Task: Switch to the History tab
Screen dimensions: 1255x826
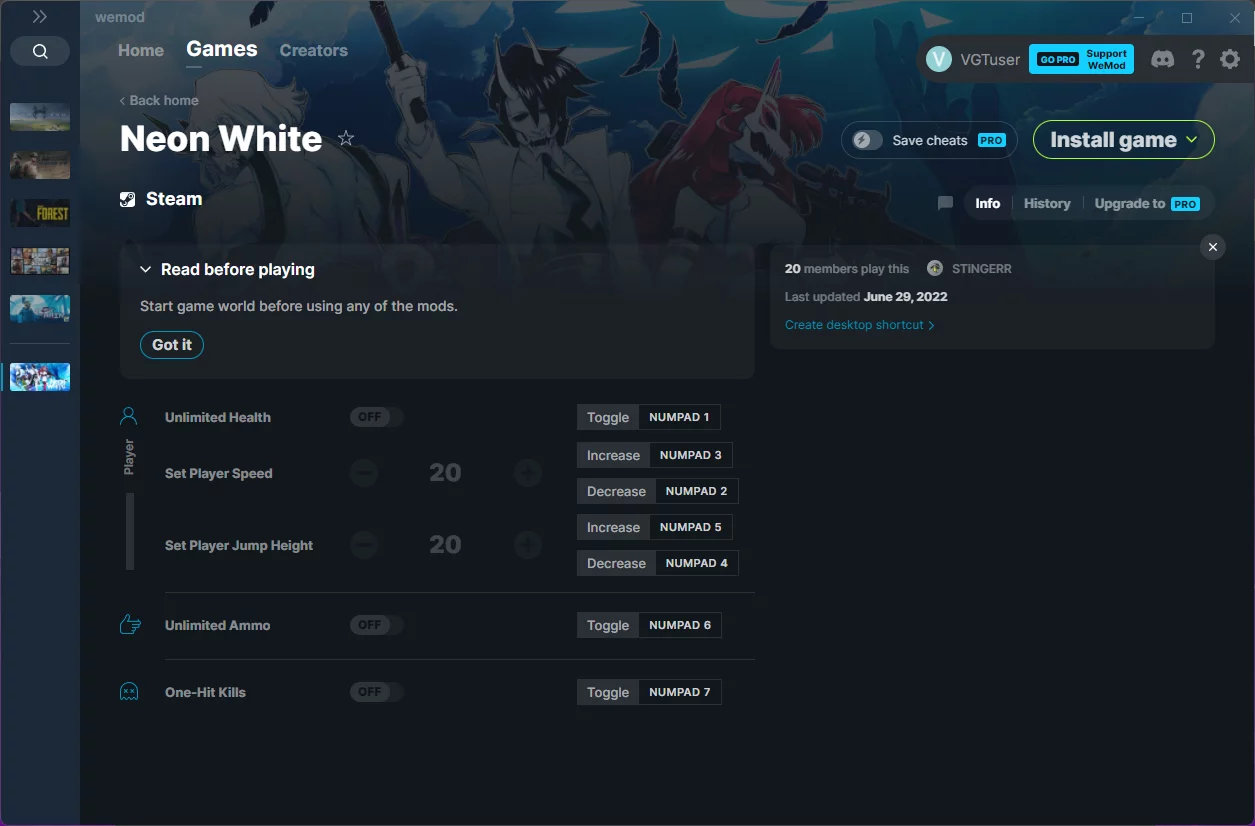Action: point(1047,203)
